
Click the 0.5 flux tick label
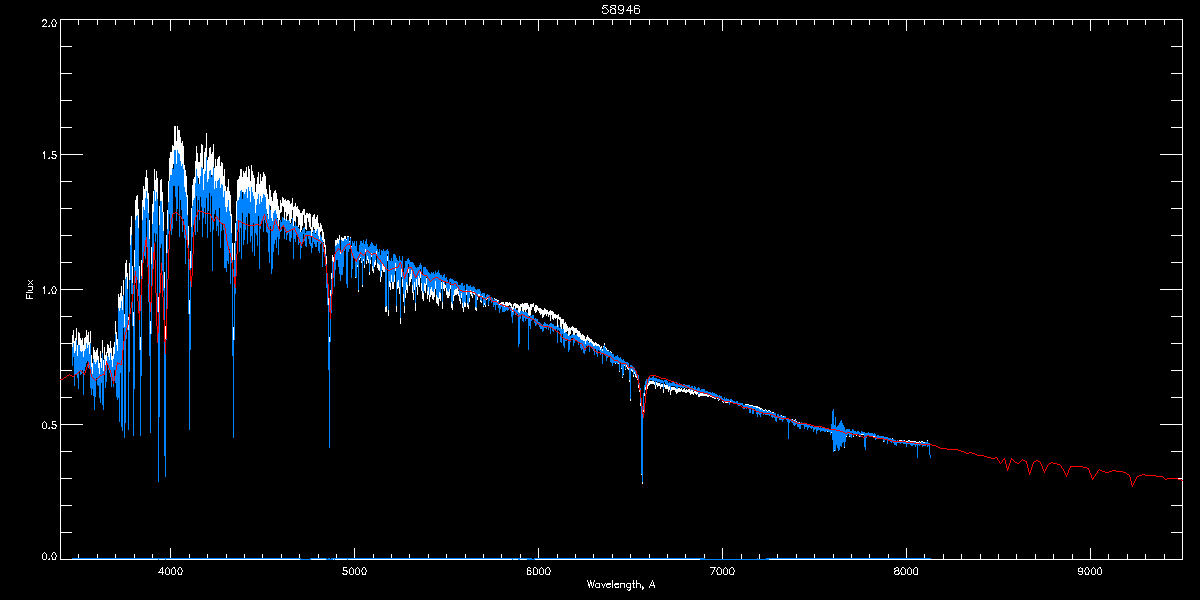[47, 425]
